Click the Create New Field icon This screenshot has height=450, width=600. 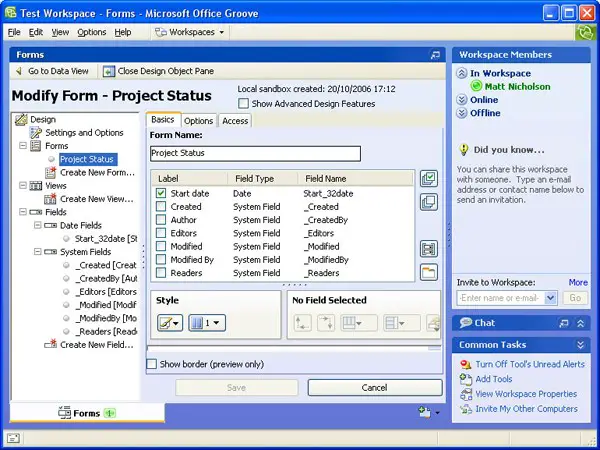click(51, 344)
